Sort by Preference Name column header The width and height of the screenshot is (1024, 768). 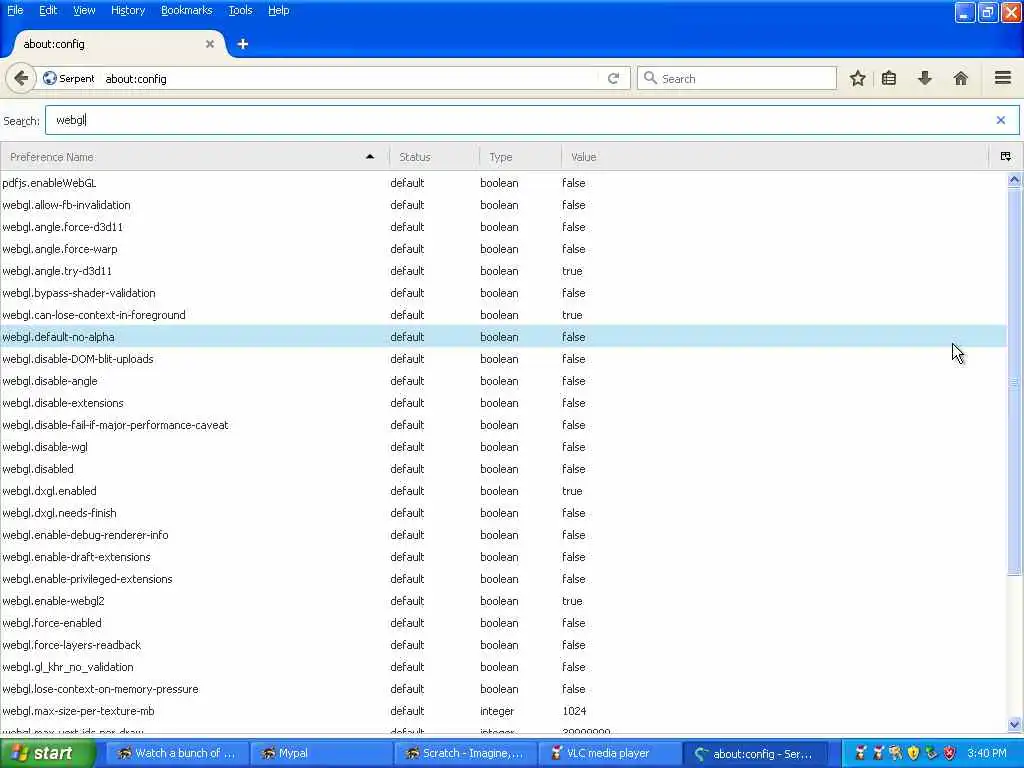(195, 157)
